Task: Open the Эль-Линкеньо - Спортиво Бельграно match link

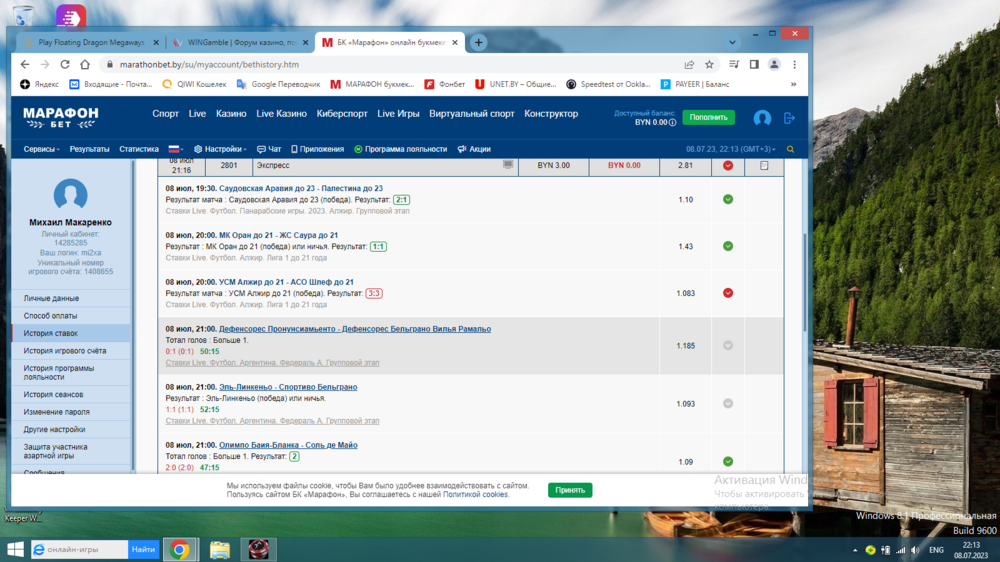Action: point(288,387)
